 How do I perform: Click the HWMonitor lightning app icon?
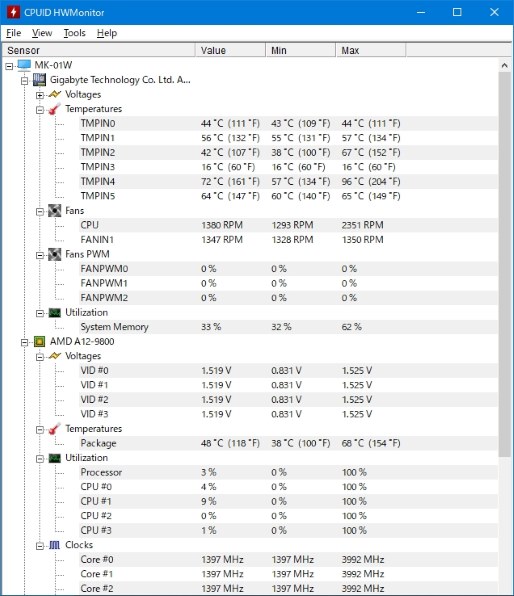[13, 12]
